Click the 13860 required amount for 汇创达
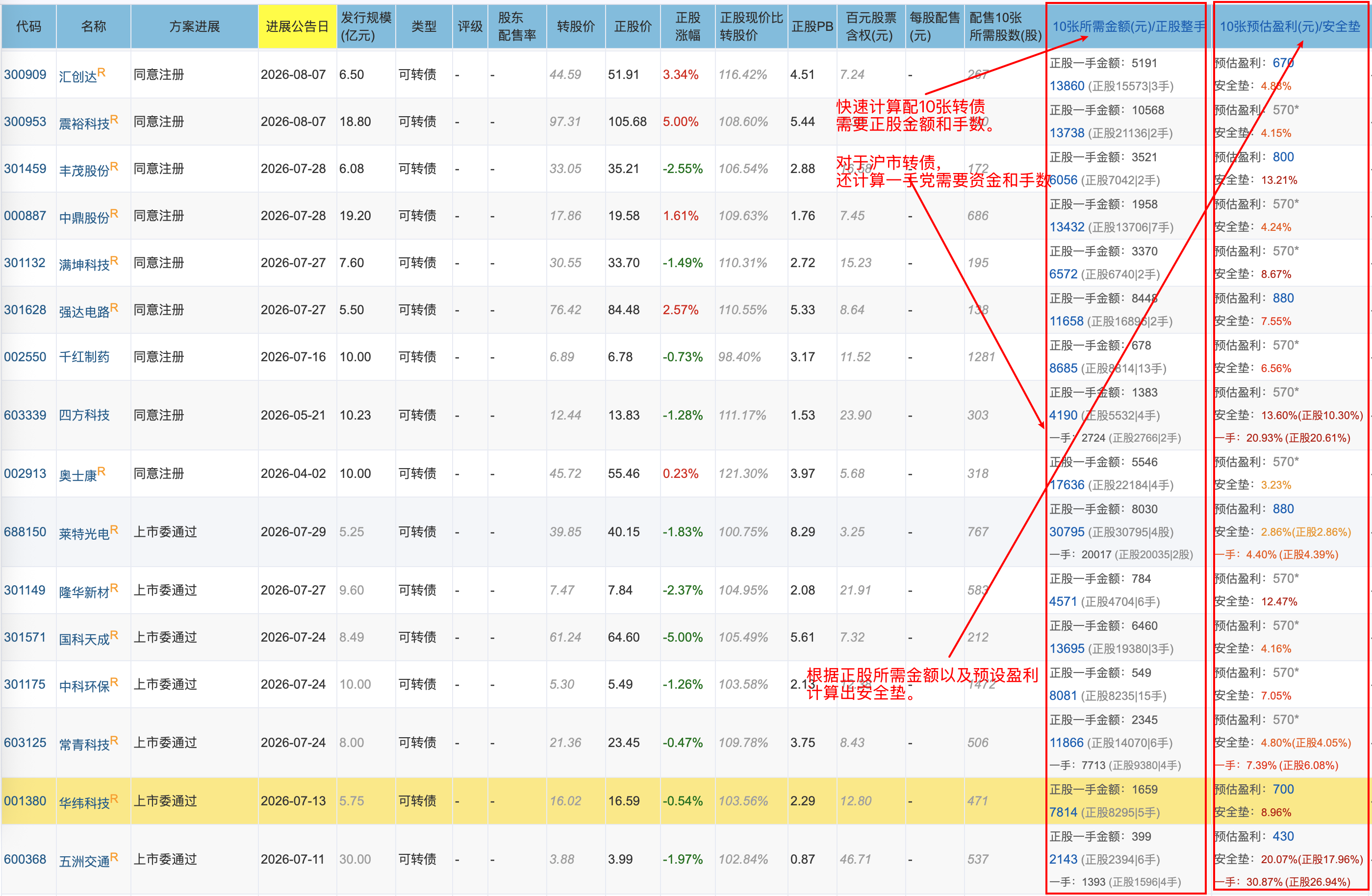 [1067, 86]
